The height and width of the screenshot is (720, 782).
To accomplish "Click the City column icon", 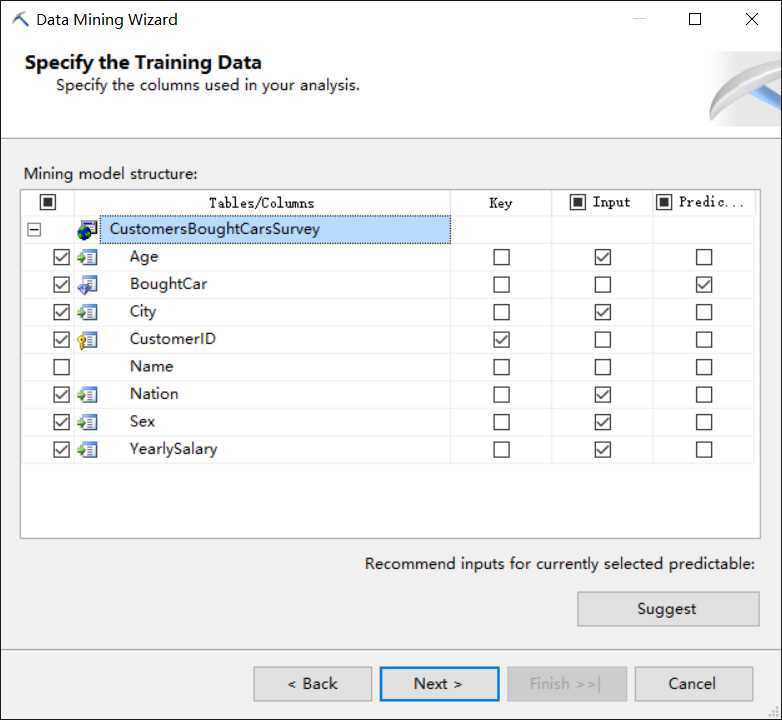I will (88, 312).
